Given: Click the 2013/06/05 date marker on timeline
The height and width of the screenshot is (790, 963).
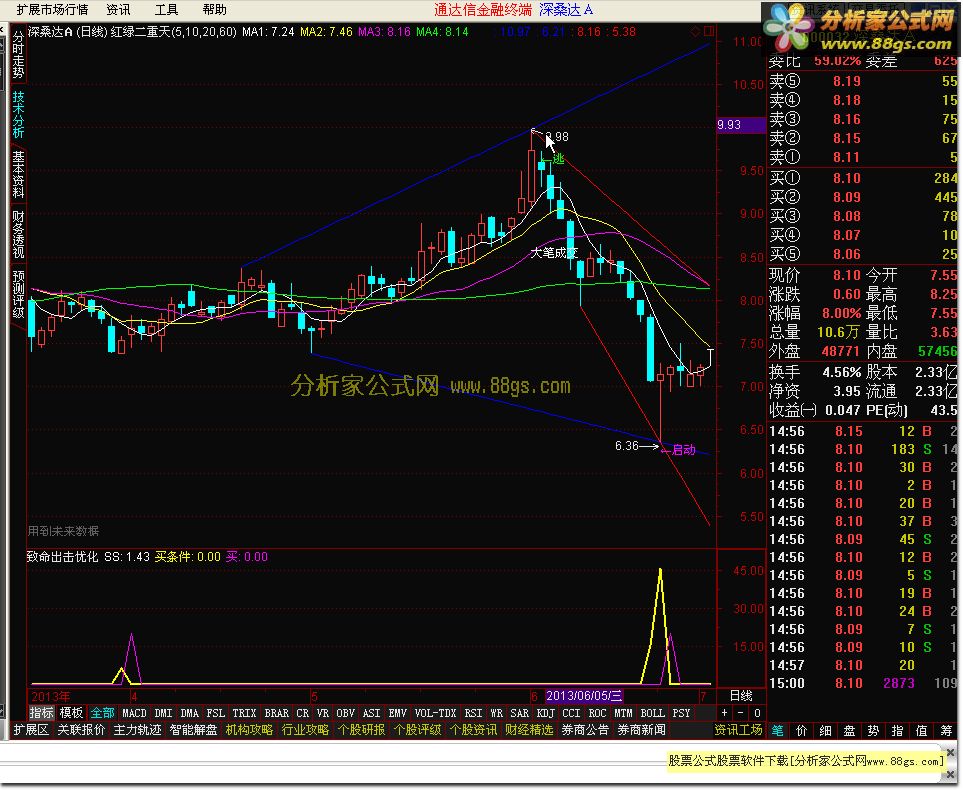Looking at the screenshot, I should [x=584, y=695].
